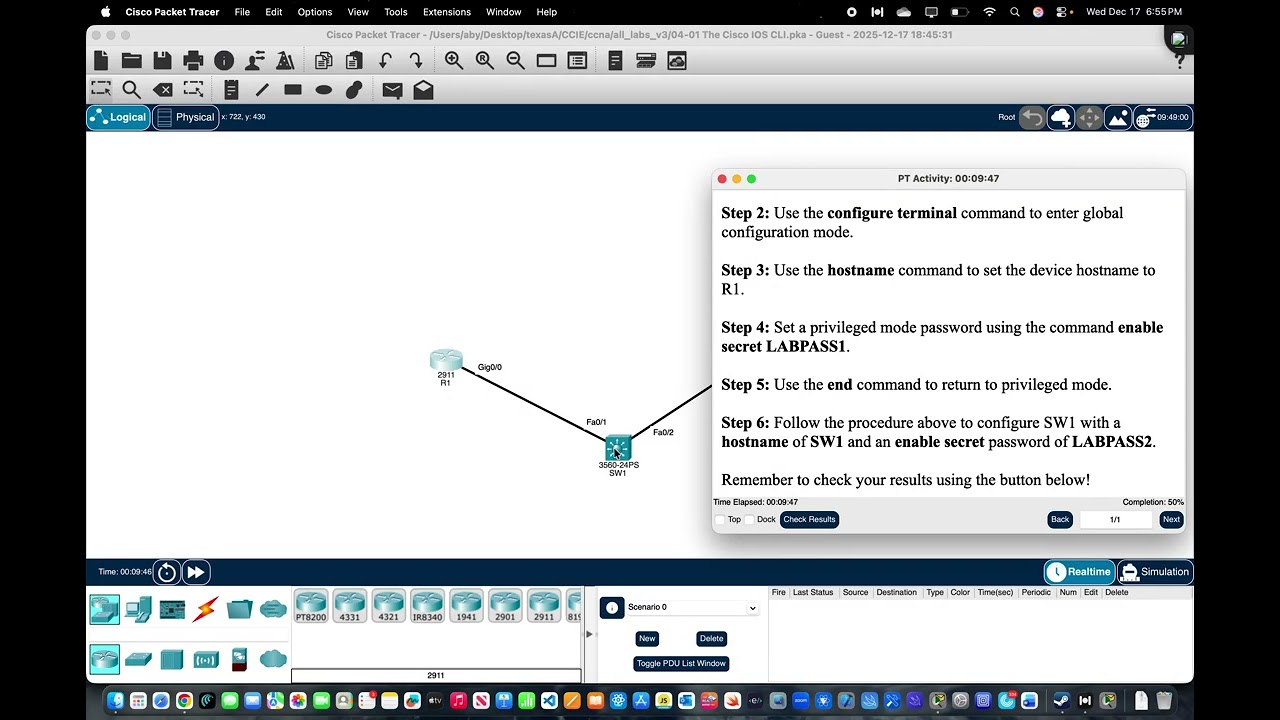This screenshot has height=720, width=1280.
Task: Select the Wireless Devices subcategory icon
Action: [x=206, y=659]
